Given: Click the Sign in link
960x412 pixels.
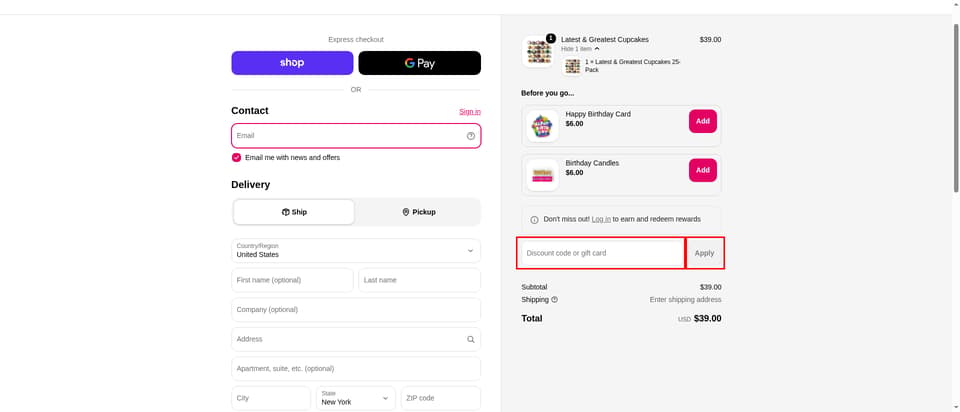Looking at the screenshot, I should click(470, 111).
